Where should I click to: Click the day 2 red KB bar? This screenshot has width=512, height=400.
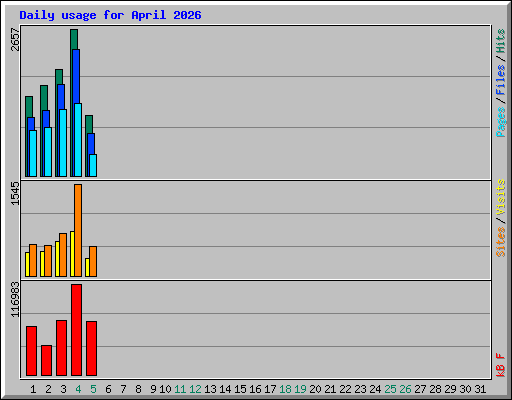tap(46, 361)
